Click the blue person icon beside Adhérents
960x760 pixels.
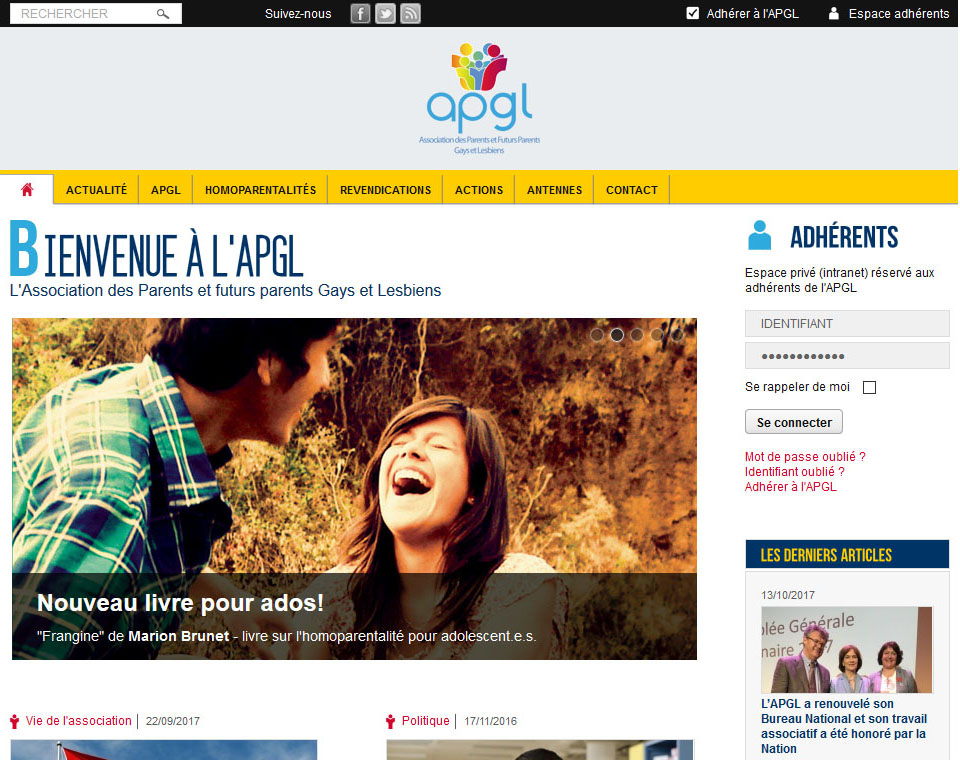click(760, 235)
